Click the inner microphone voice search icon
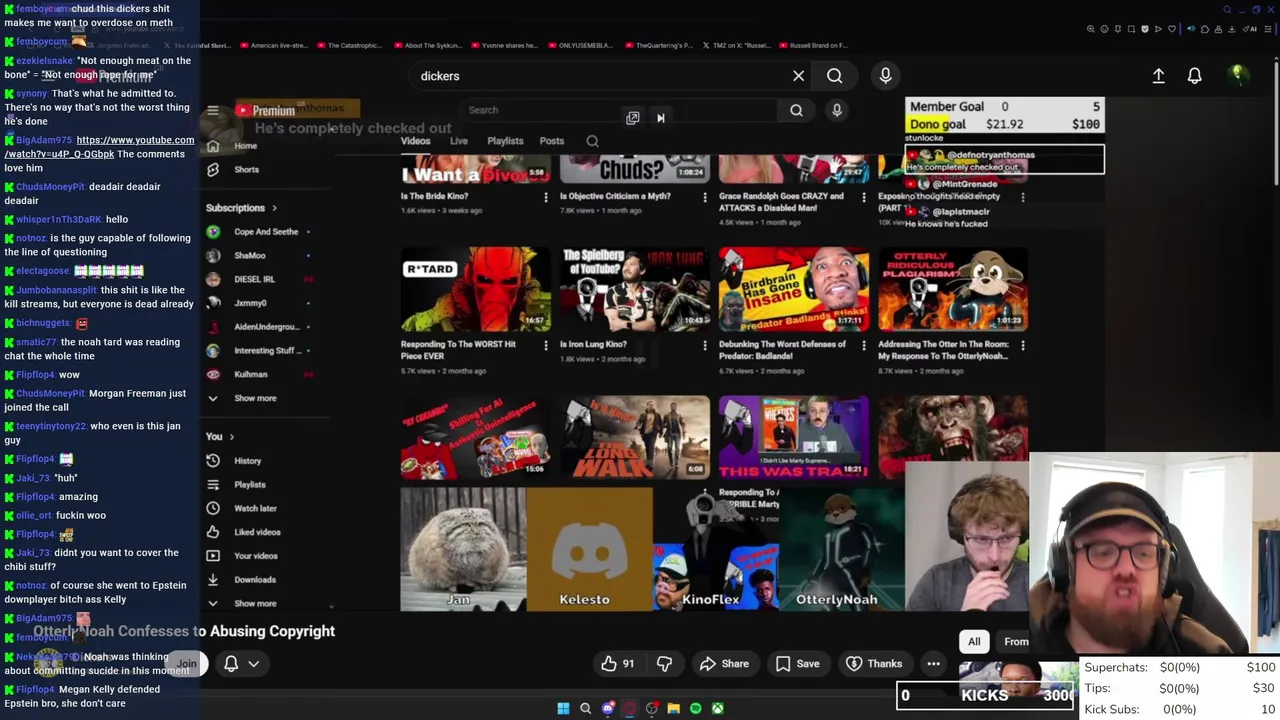Image resolution: width=1280 pixels, height=720 pixels. pyautogui.click(x=837, y=110)
